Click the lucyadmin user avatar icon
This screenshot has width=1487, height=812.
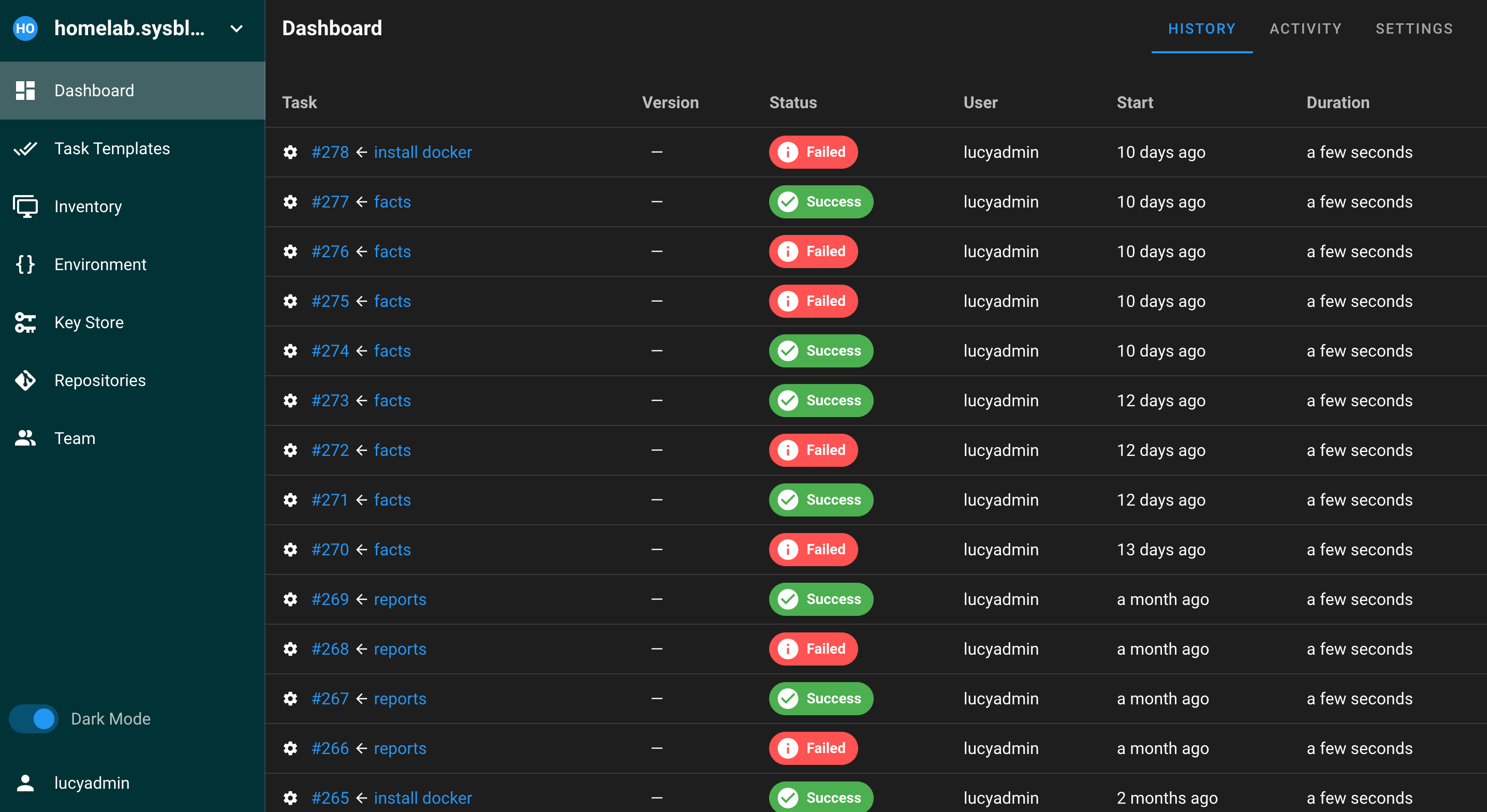25,783
